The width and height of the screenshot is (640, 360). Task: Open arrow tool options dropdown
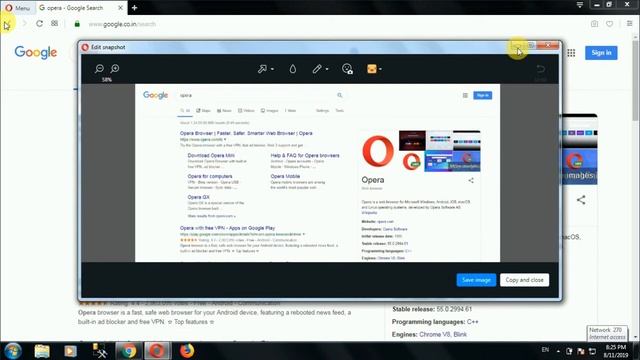pyautogui.click(x=272, y=69)
